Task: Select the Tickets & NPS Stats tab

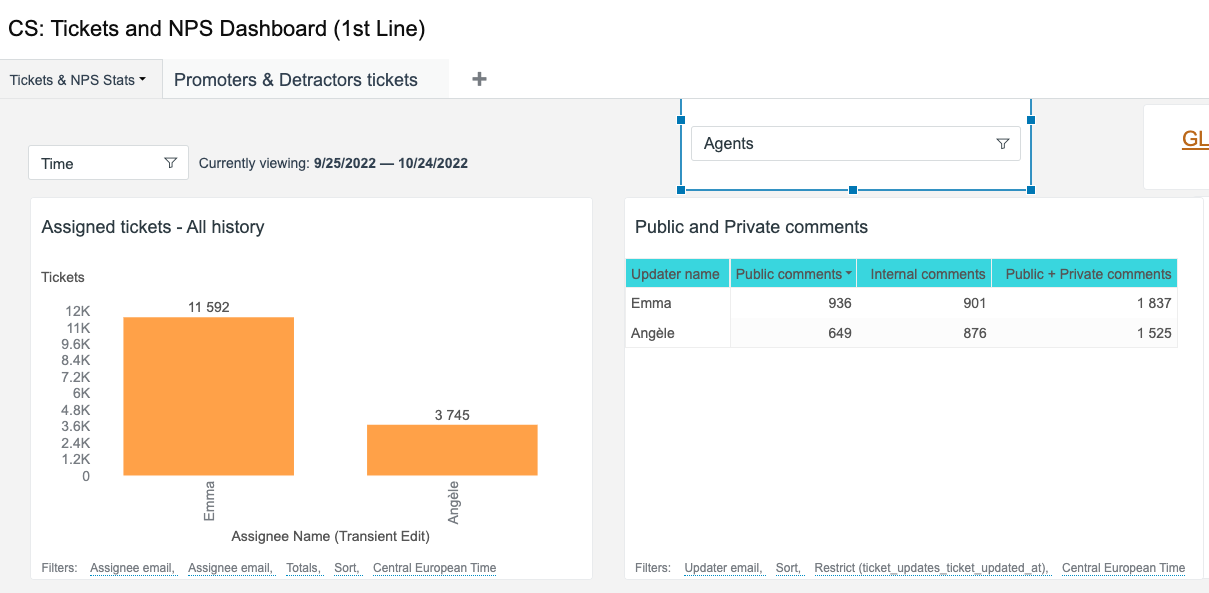Action: (70, 80)
